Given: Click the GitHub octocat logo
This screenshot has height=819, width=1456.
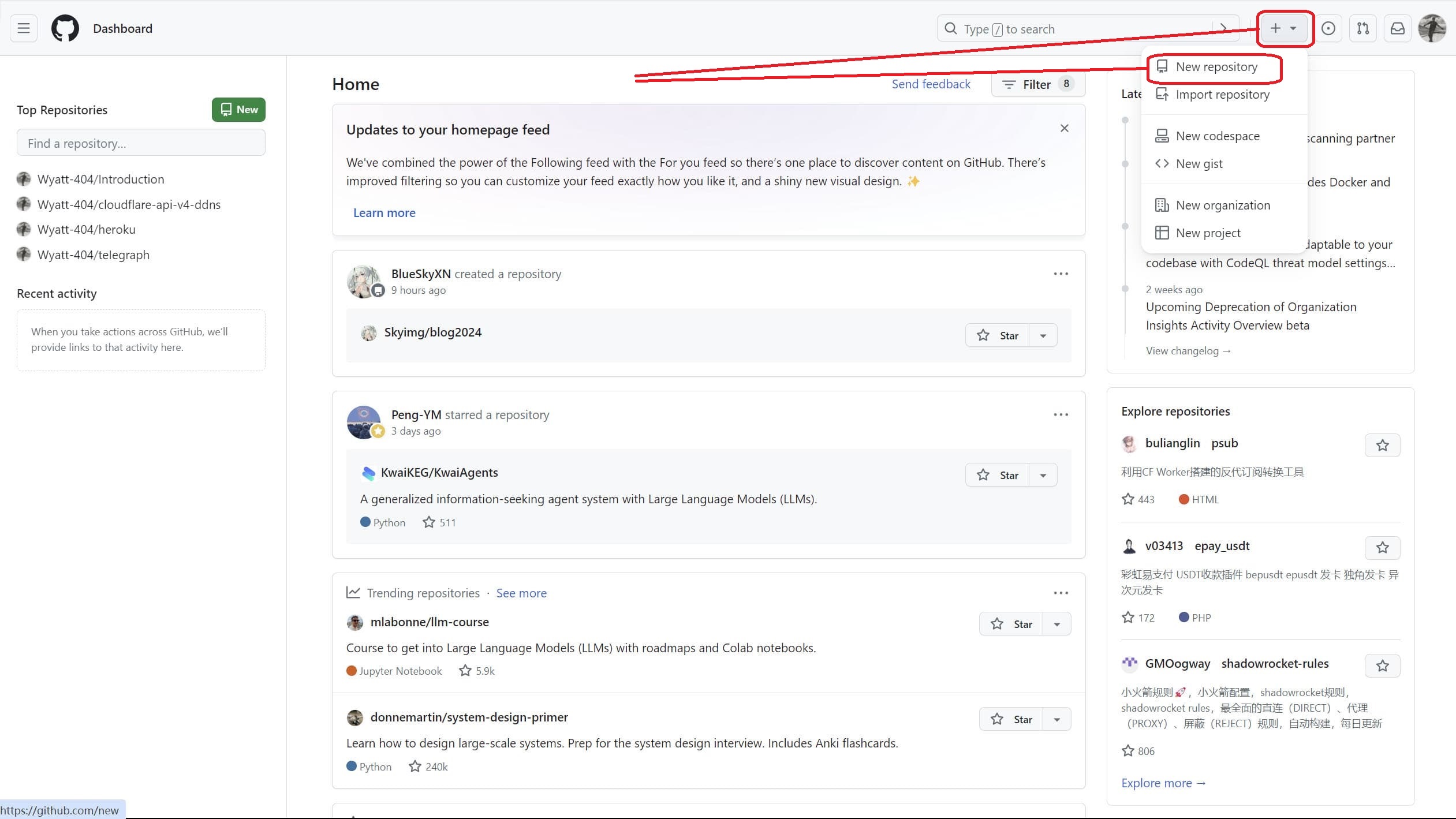Looking at the screenshot, I should tap(65, 28).
